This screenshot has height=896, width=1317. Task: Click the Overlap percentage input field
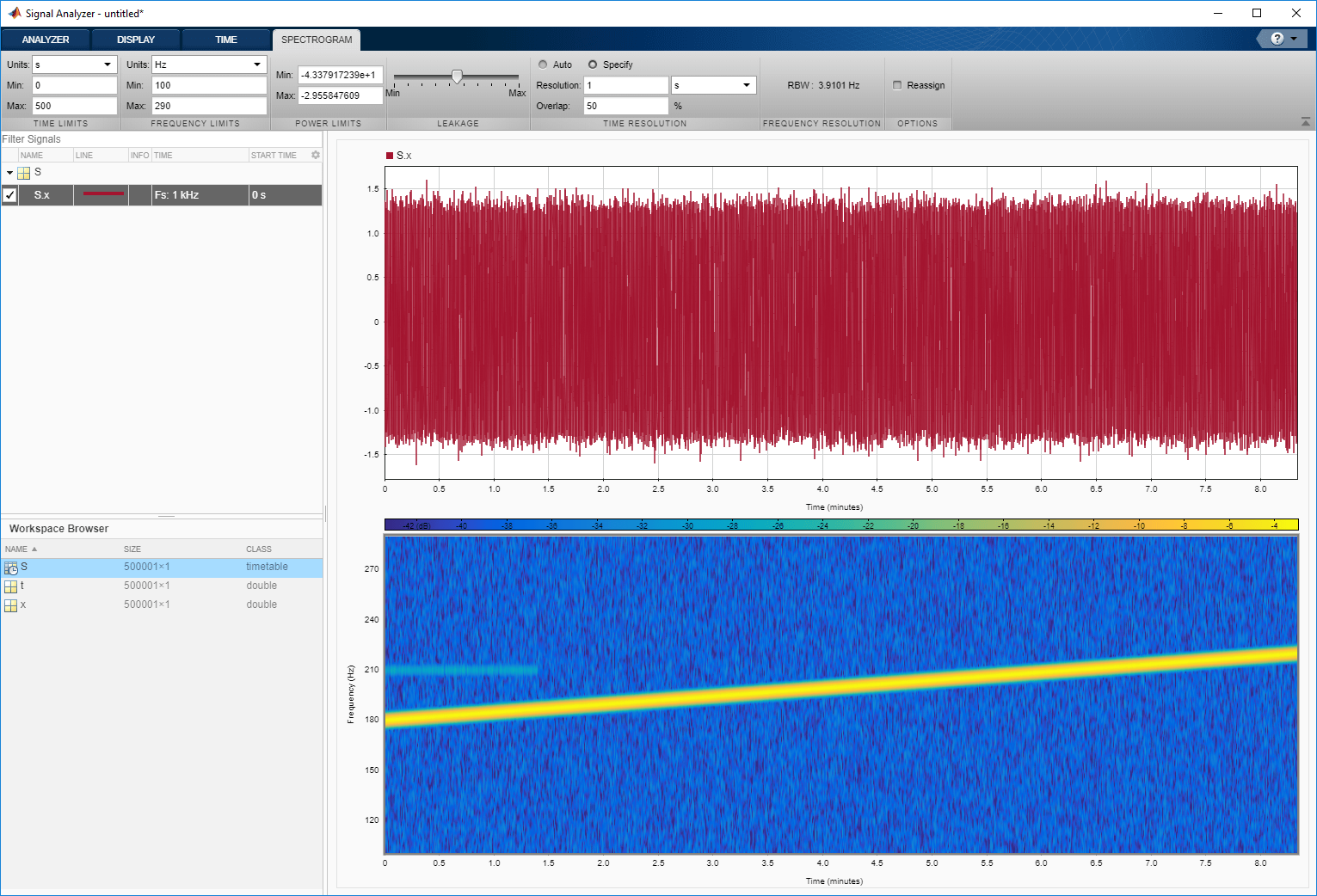point(625,106)
